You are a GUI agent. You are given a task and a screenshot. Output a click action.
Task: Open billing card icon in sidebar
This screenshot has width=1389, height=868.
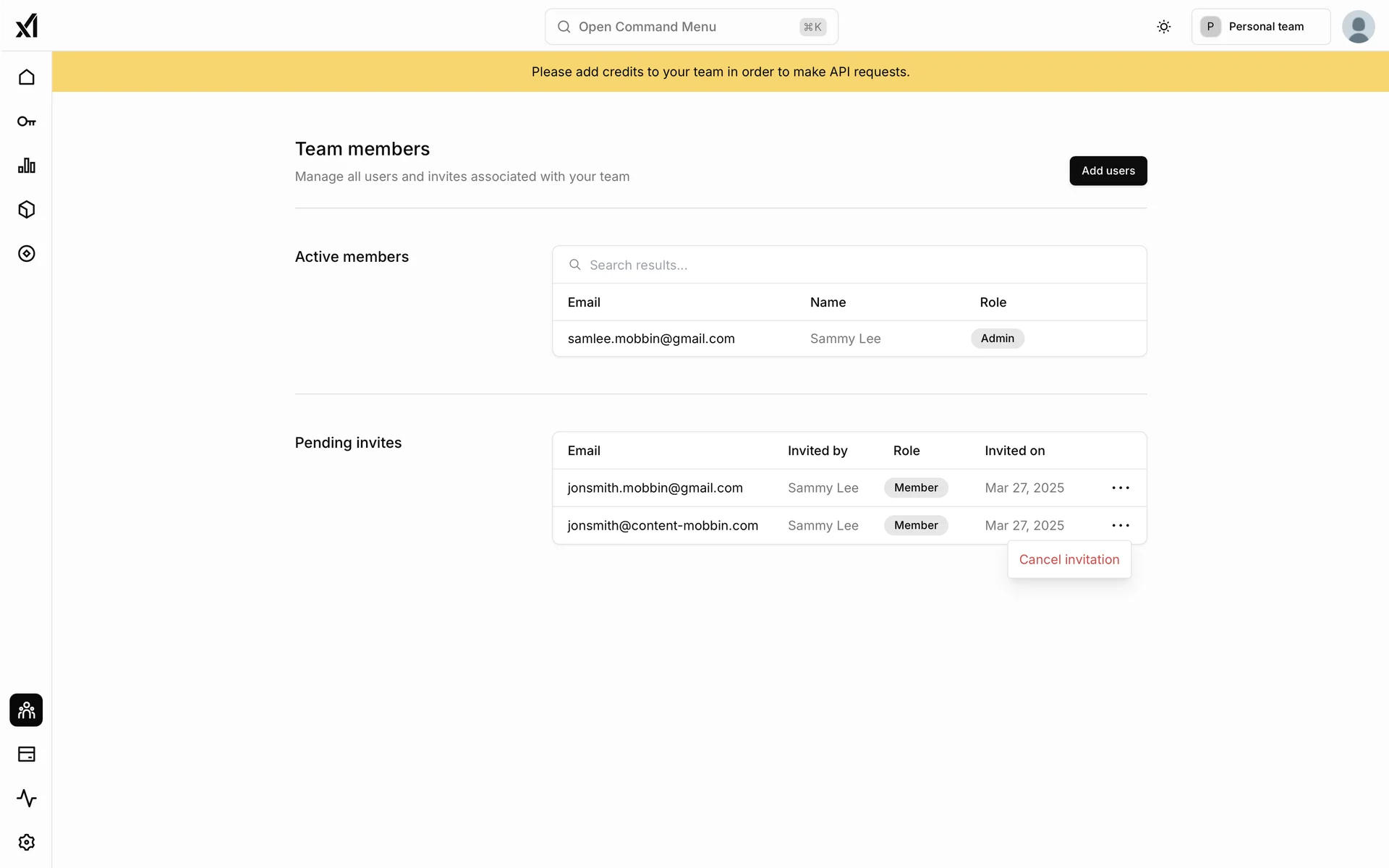pos(27,754)
